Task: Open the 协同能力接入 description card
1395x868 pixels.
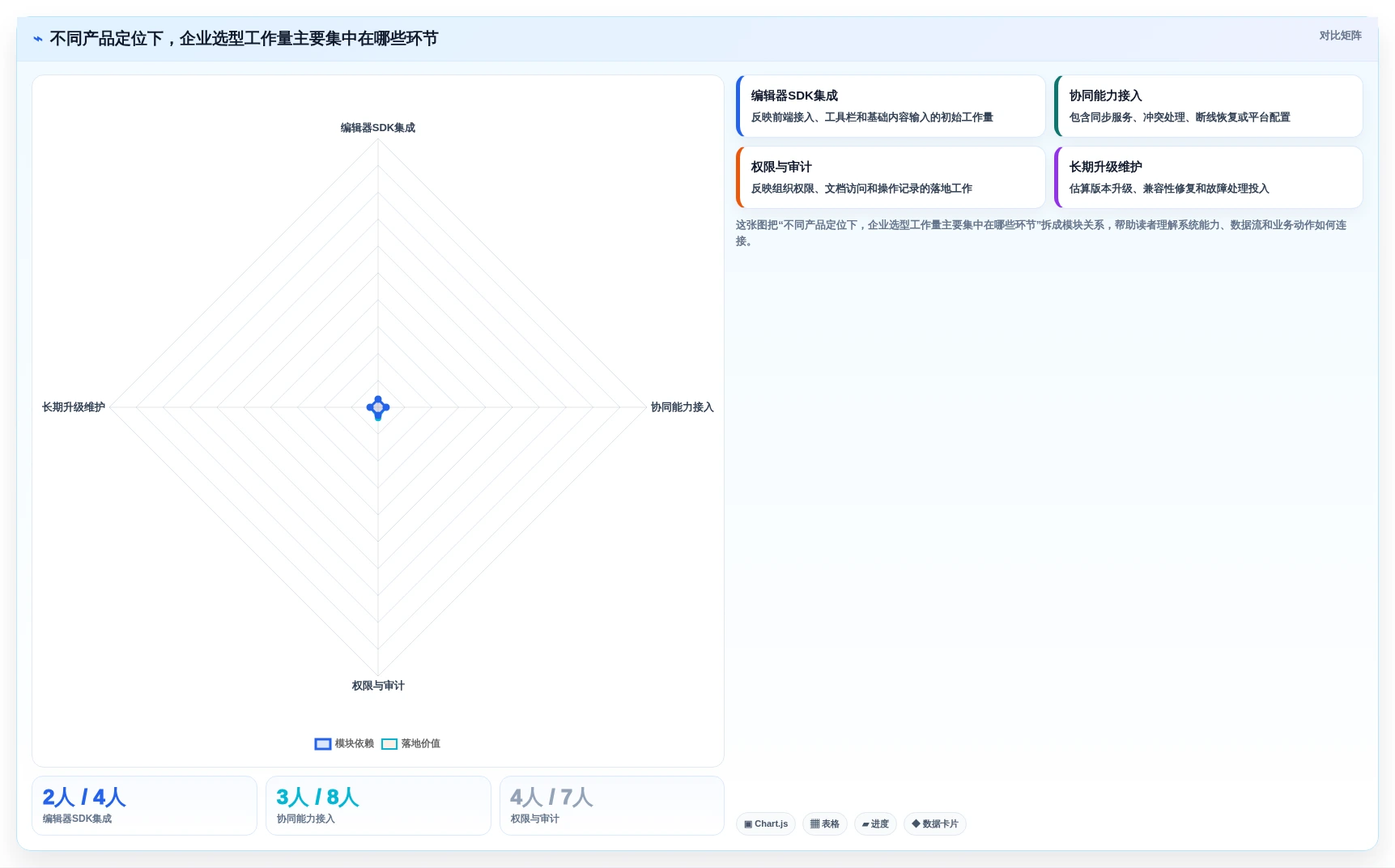Action: [x=1209, y=106]
